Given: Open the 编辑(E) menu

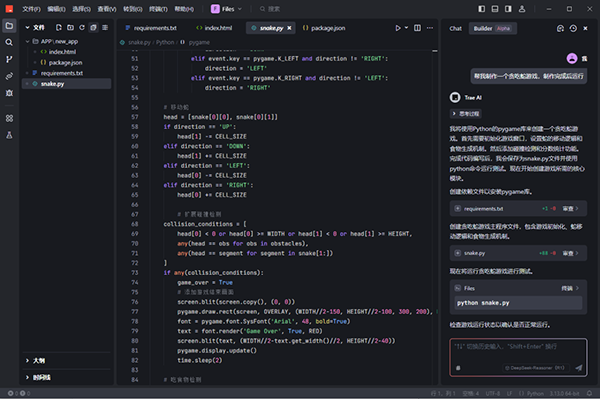Looking at the screenshot, I should click(56, 9).
